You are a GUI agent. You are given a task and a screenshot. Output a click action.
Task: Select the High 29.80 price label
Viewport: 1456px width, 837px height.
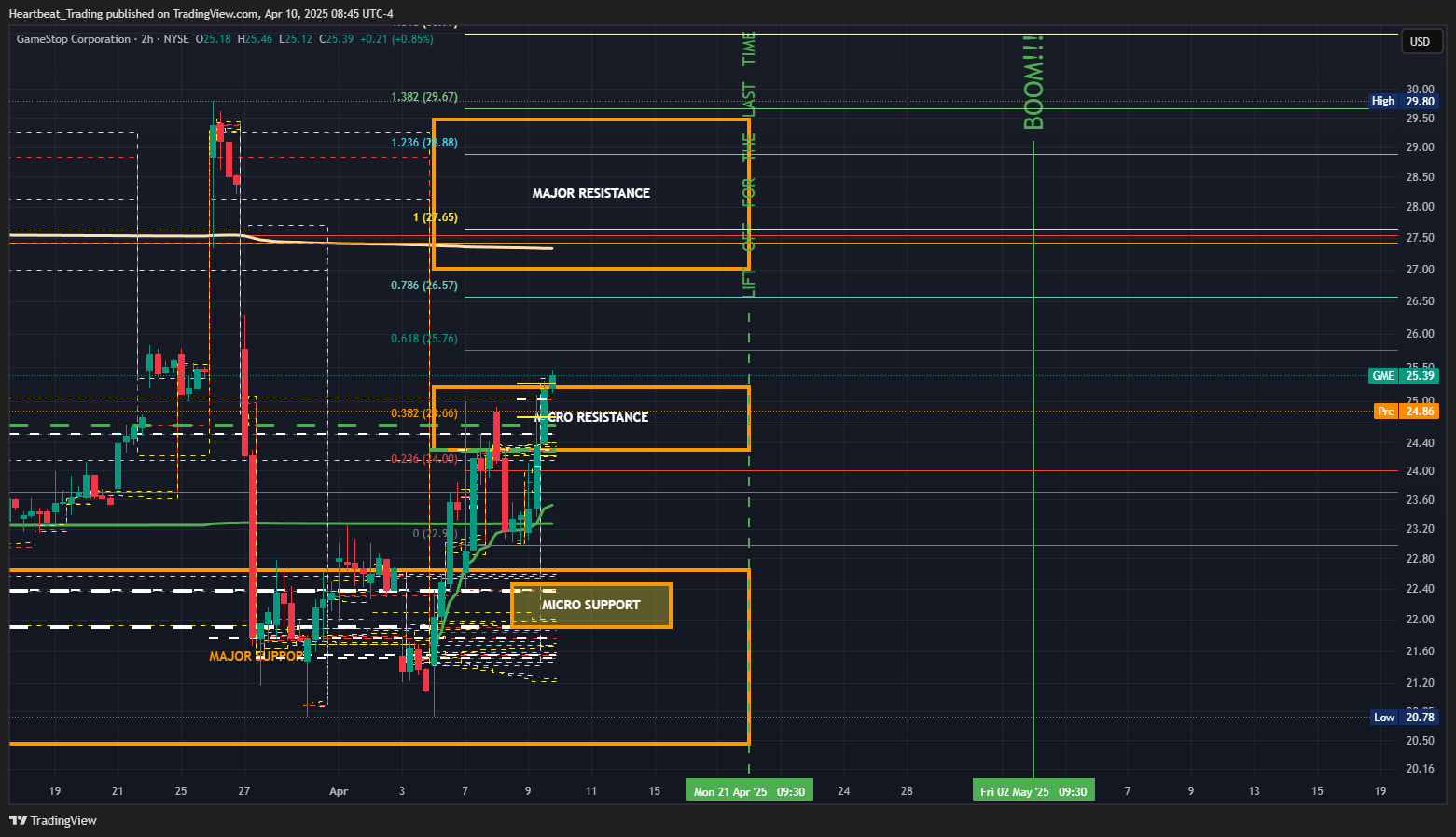1403,101
